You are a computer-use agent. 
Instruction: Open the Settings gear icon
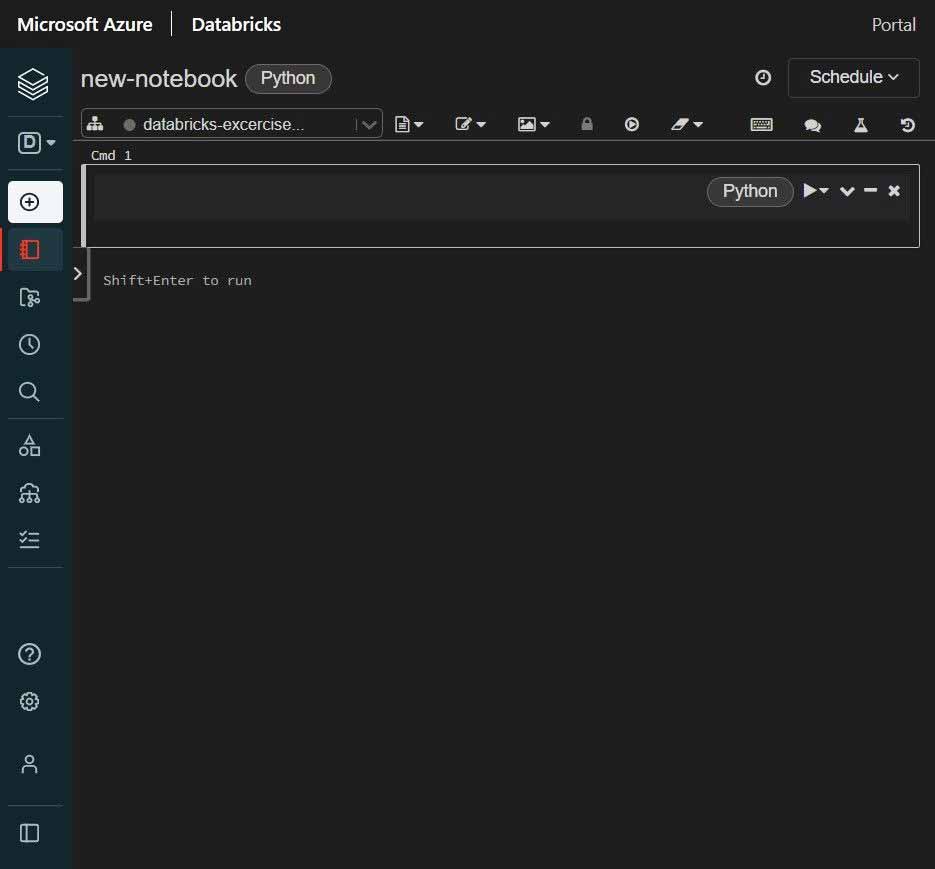click(x=29, y=701)
